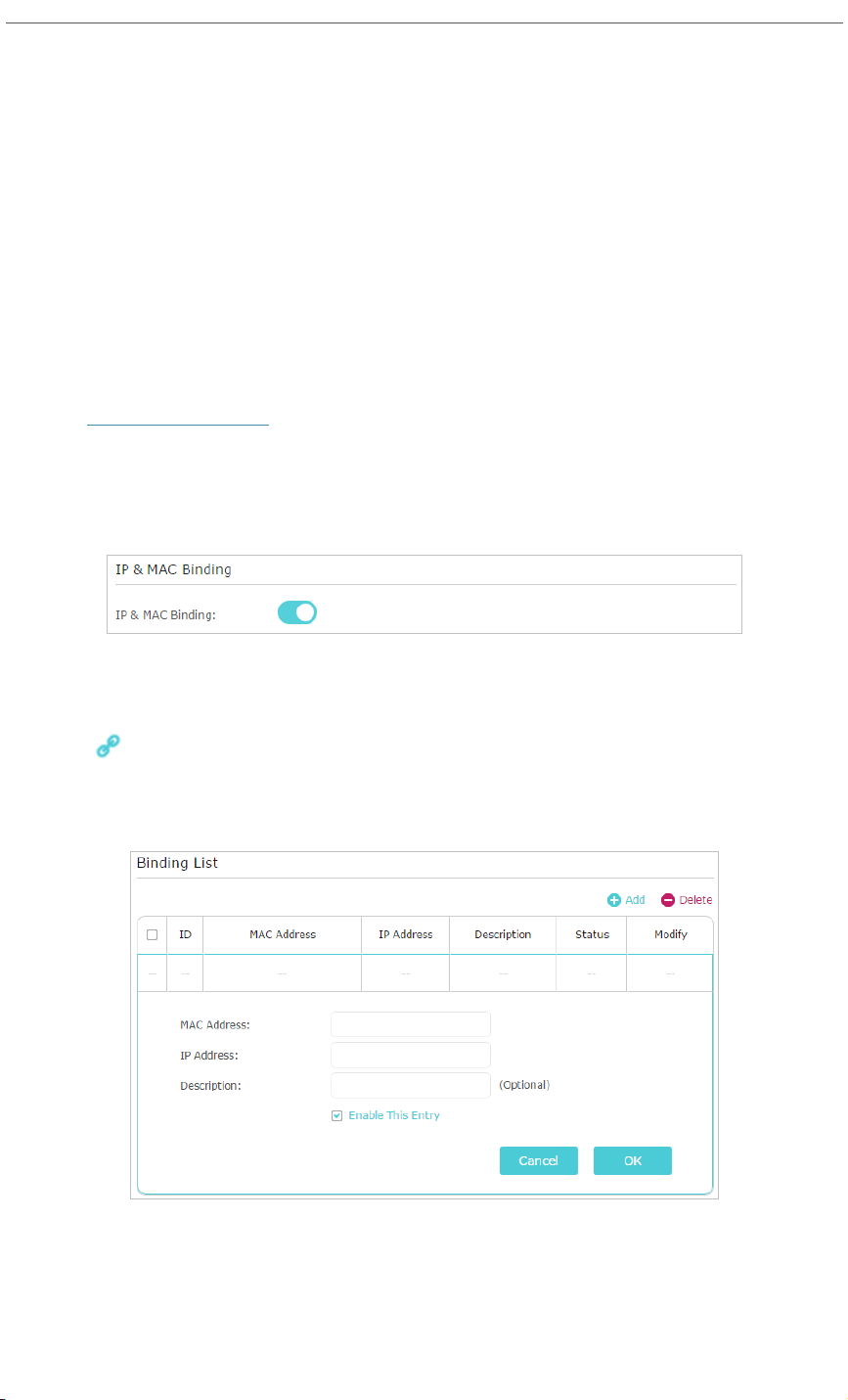The image size is (848, 1400).
Task: Click the IP Address input field
Action: click(411, 1056)
